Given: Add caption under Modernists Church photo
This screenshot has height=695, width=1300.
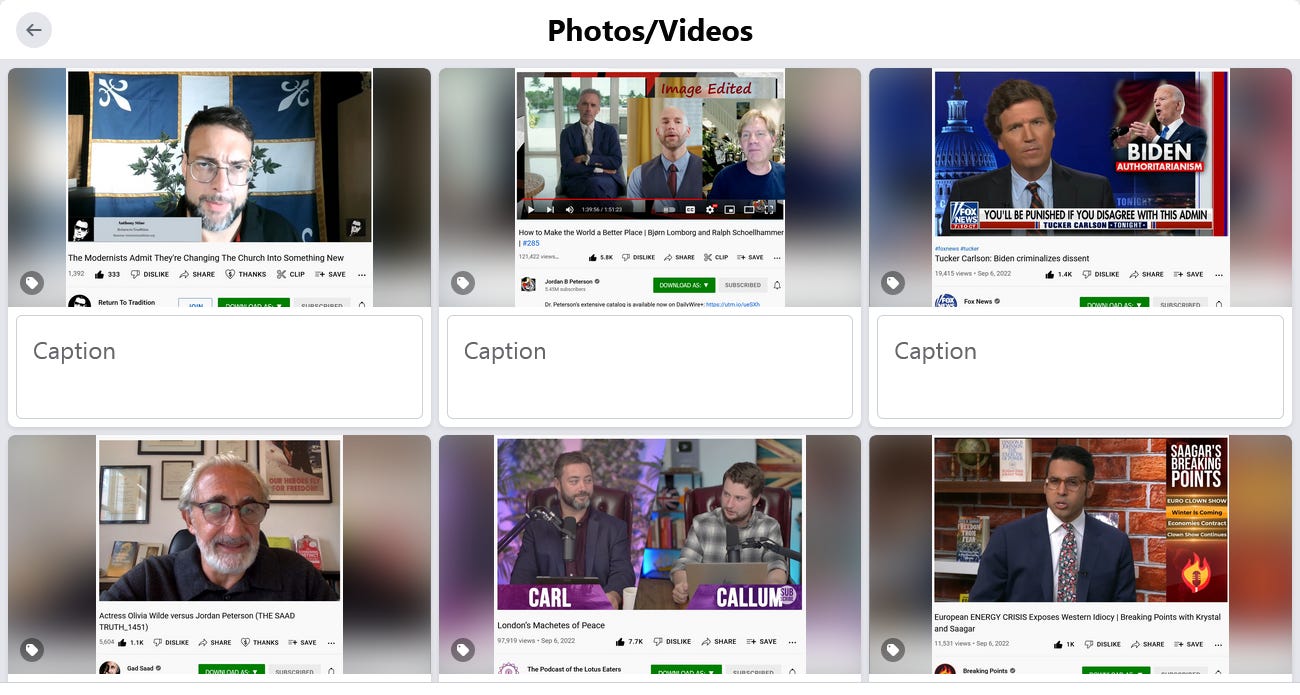Looking at the screenshot, I should pos(219,367).
